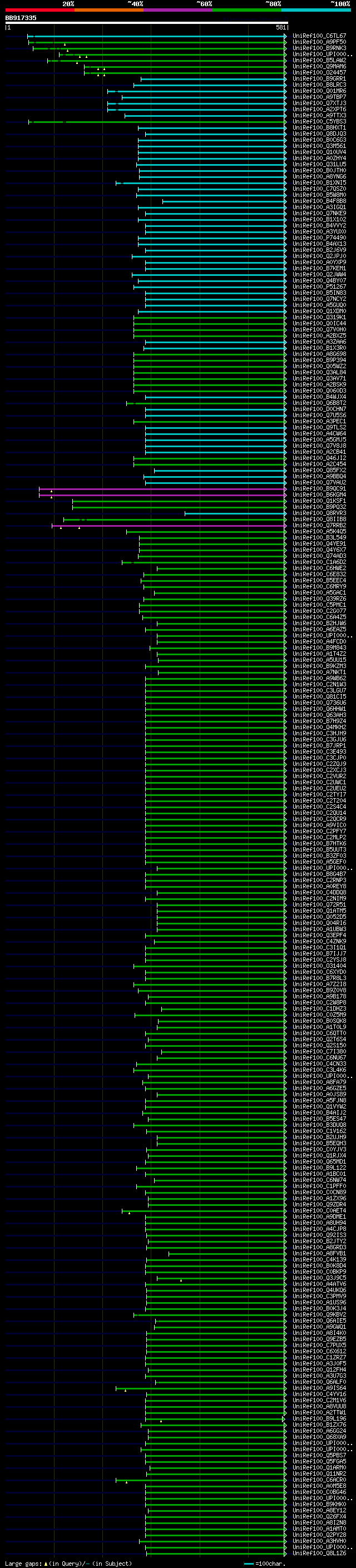Select the query name BB917335
Image resolution: width=356 pixels, height=1568 pixels.
tap(21, 18)
